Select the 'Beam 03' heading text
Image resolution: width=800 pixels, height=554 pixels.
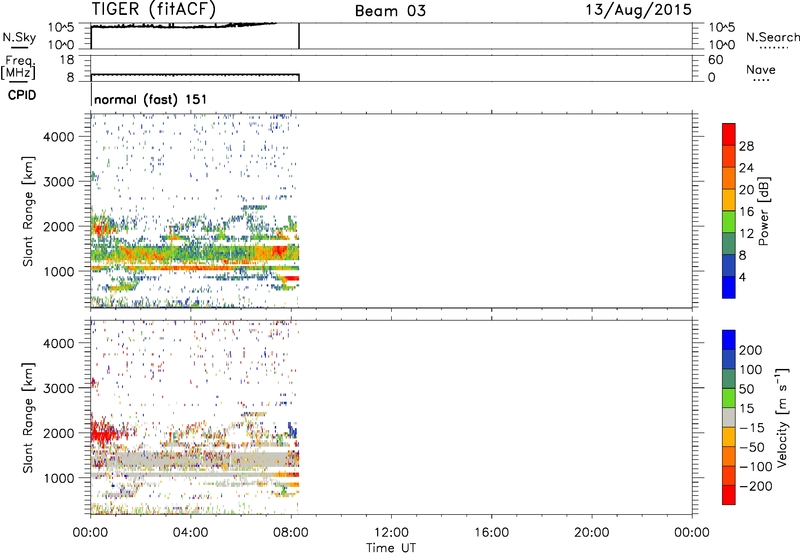click(390, 11)
